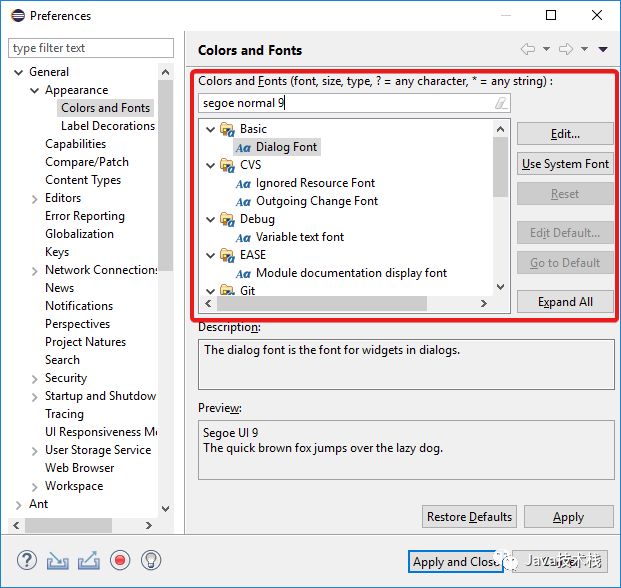Image resolution: width=621 pixels, height=588 pixels.
Task: Click the Export preferences icon
Action: 89,560
